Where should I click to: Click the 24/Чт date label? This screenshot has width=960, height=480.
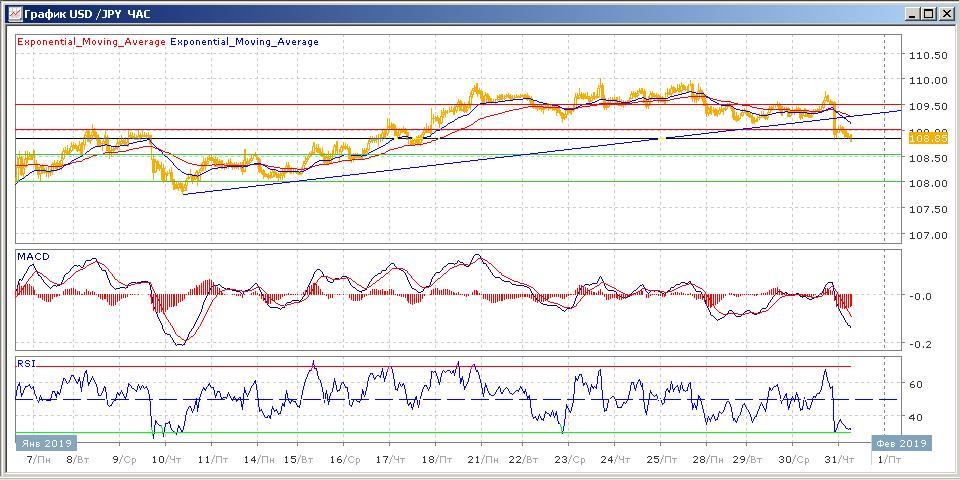pos(615,460)
